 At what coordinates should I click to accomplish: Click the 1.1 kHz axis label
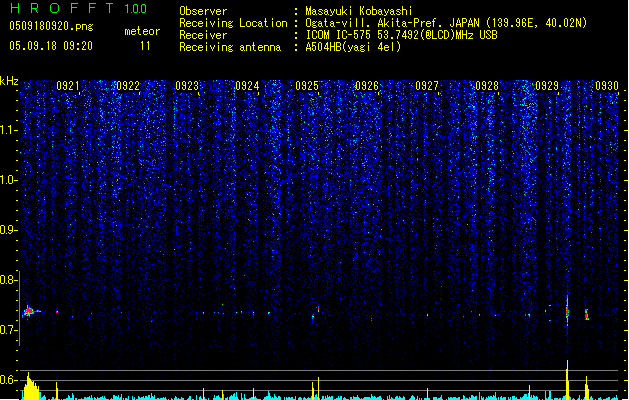click(9, 130)
